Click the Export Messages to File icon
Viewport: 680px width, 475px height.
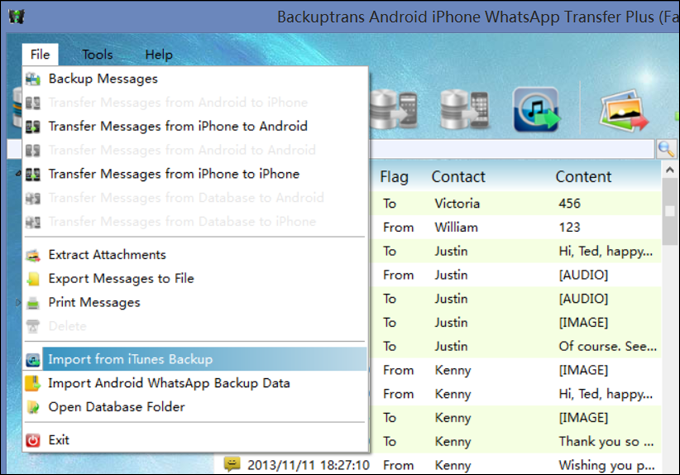[x=33, y=279]
